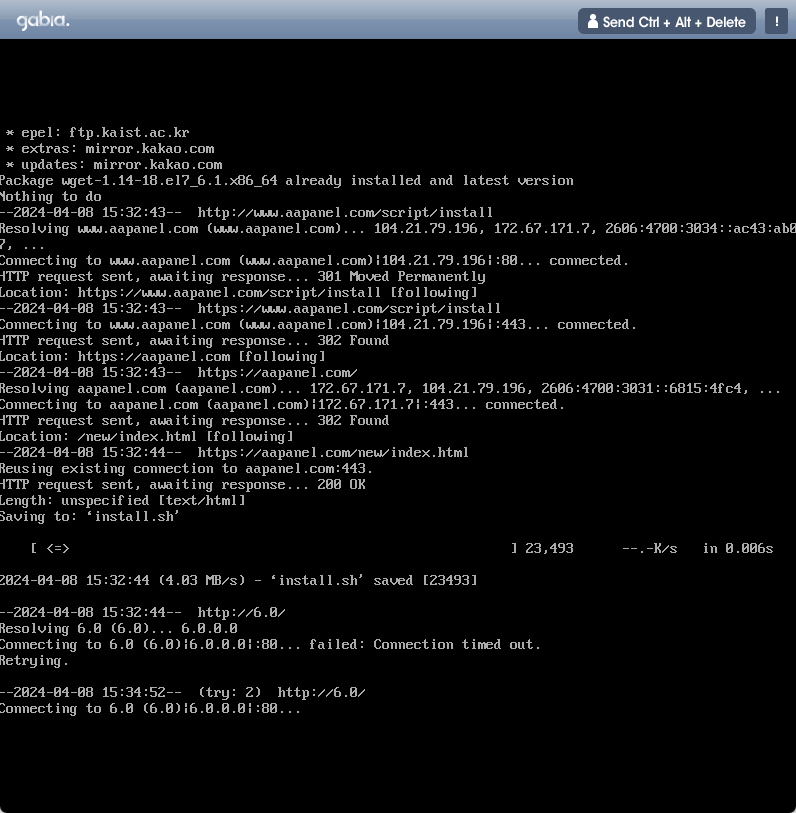Click the 'Location: https://aapanel.com [following]' line
Image resolution: width=796 pixels, height=813 pixels.
163,357
